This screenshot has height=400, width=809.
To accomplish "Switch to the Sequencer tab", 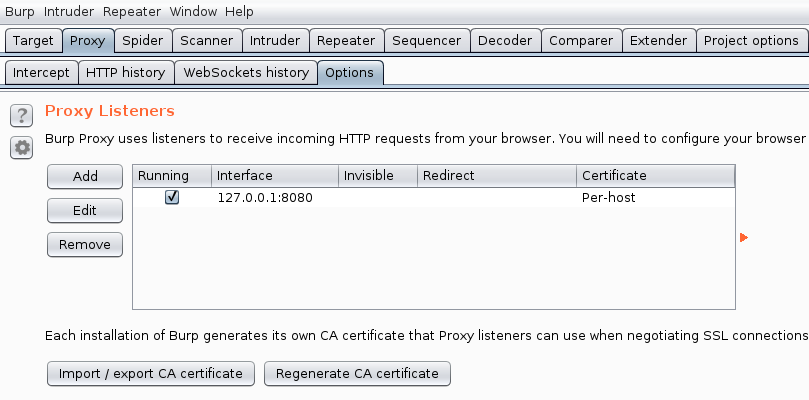I will (426, 41).
